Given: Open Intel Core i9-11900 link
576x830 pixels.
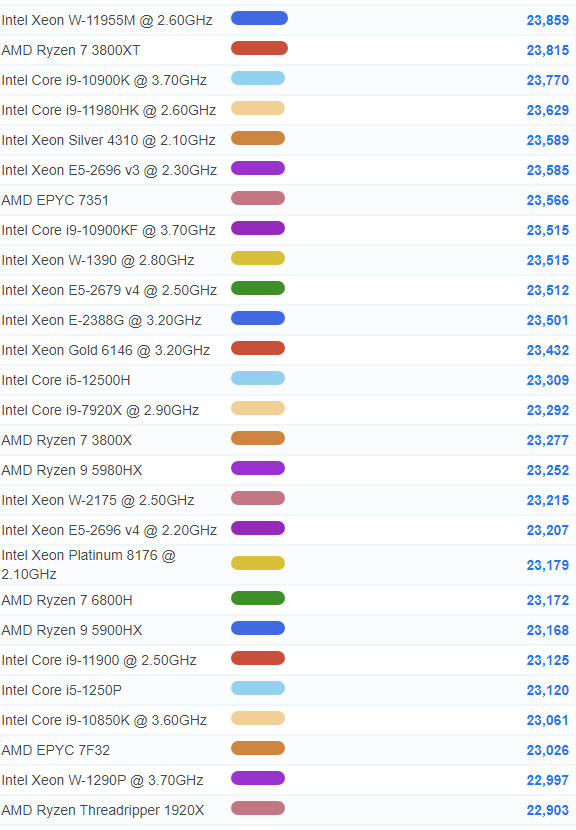Looking at the screenshot, I should point(99,661).
